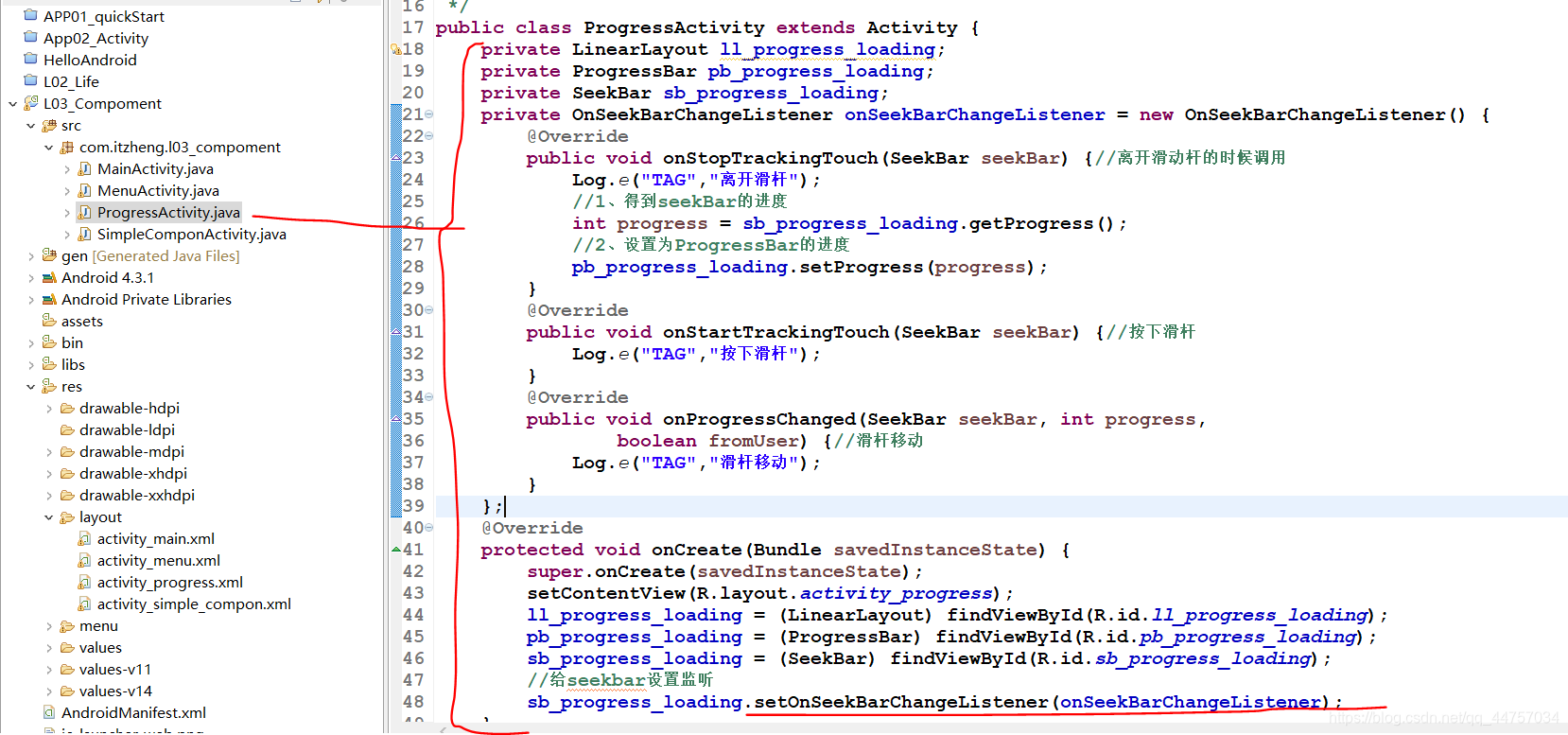Viewport: 1568px width, 735px height.
Task: Collapse the layout folder
Action: (x=48, y=517)
